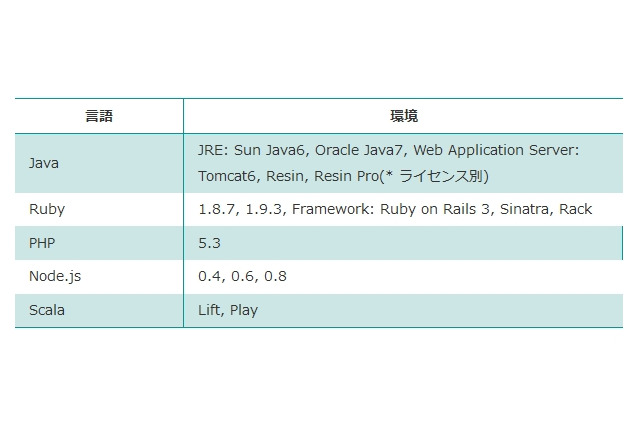Select the 言語 column header
Viewport: 640px width, 426px height.
[99, 116]
